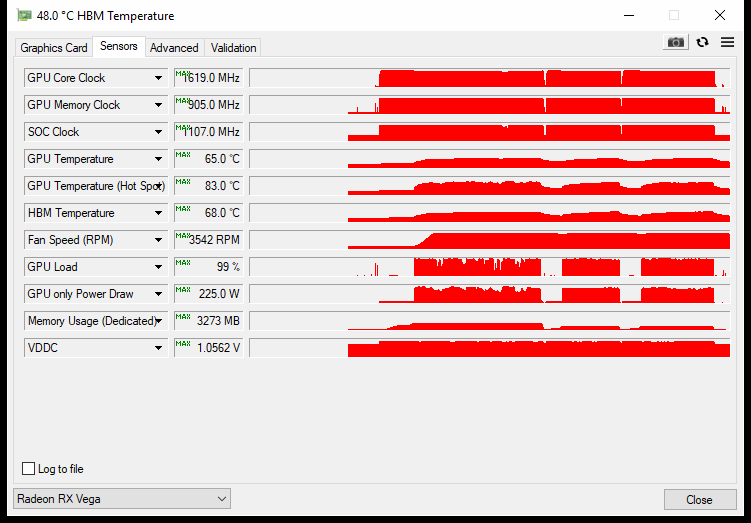Click the Hot Spot temperature history graph
The height and width of the screenshot is (523, 751).
click(x=489, y=186)
